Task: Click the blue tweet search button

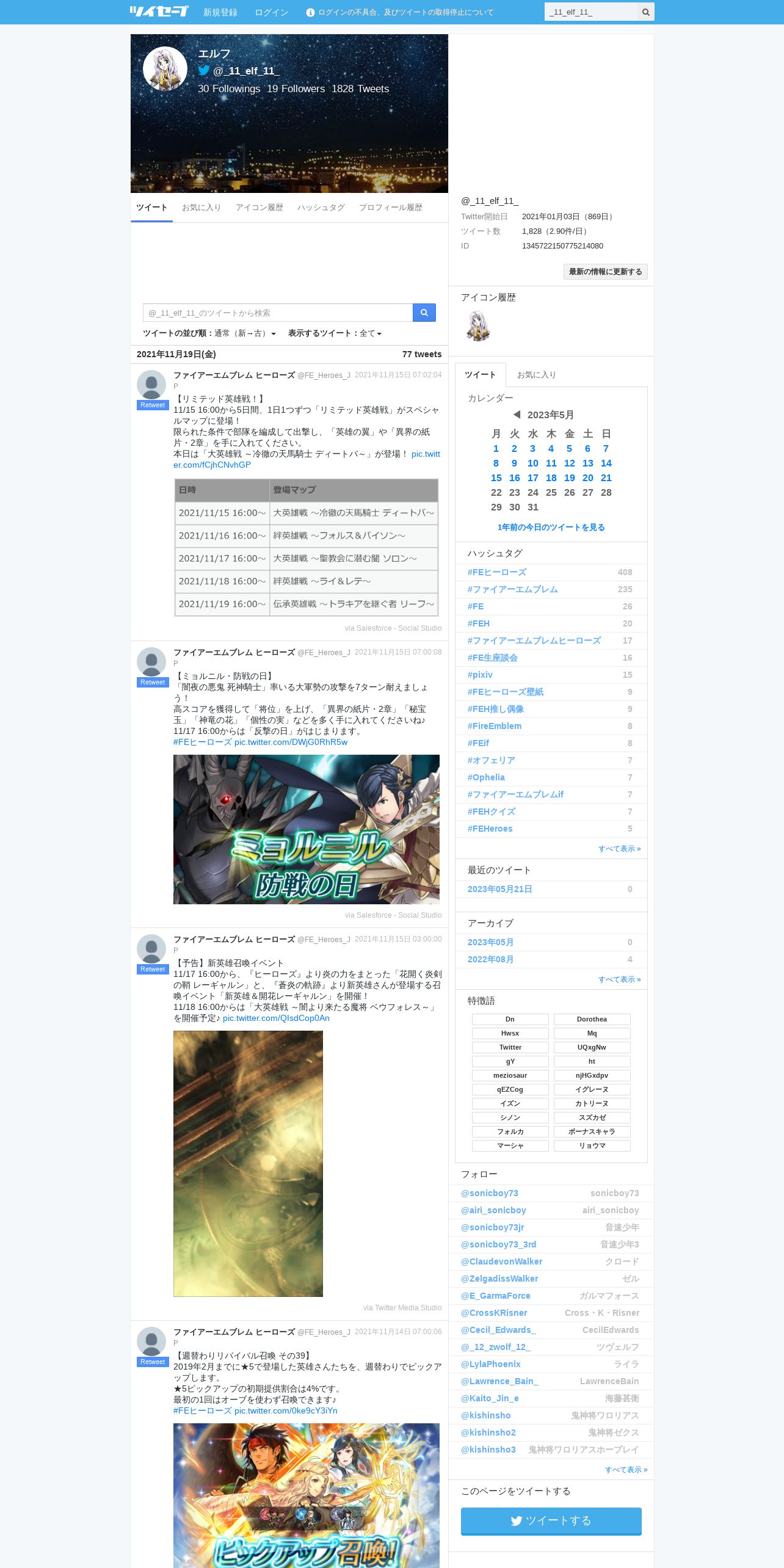Action: click(x=424, y=313)
